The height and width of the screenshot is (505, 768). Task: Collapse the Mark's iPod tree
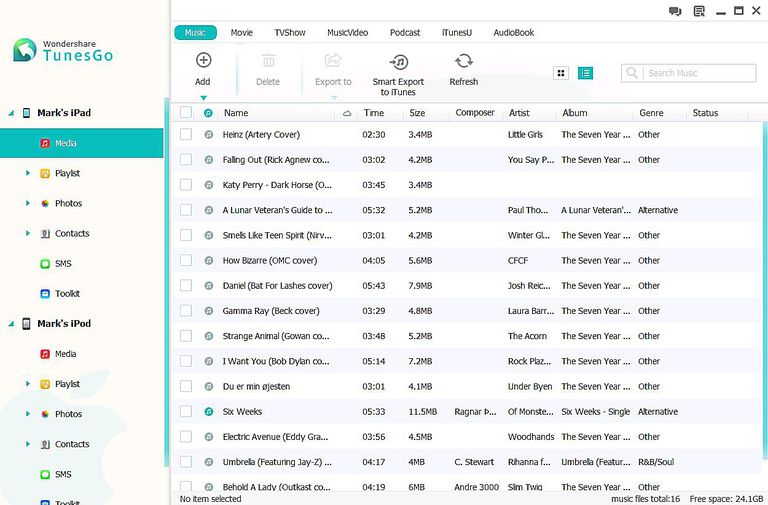[11, 324]
